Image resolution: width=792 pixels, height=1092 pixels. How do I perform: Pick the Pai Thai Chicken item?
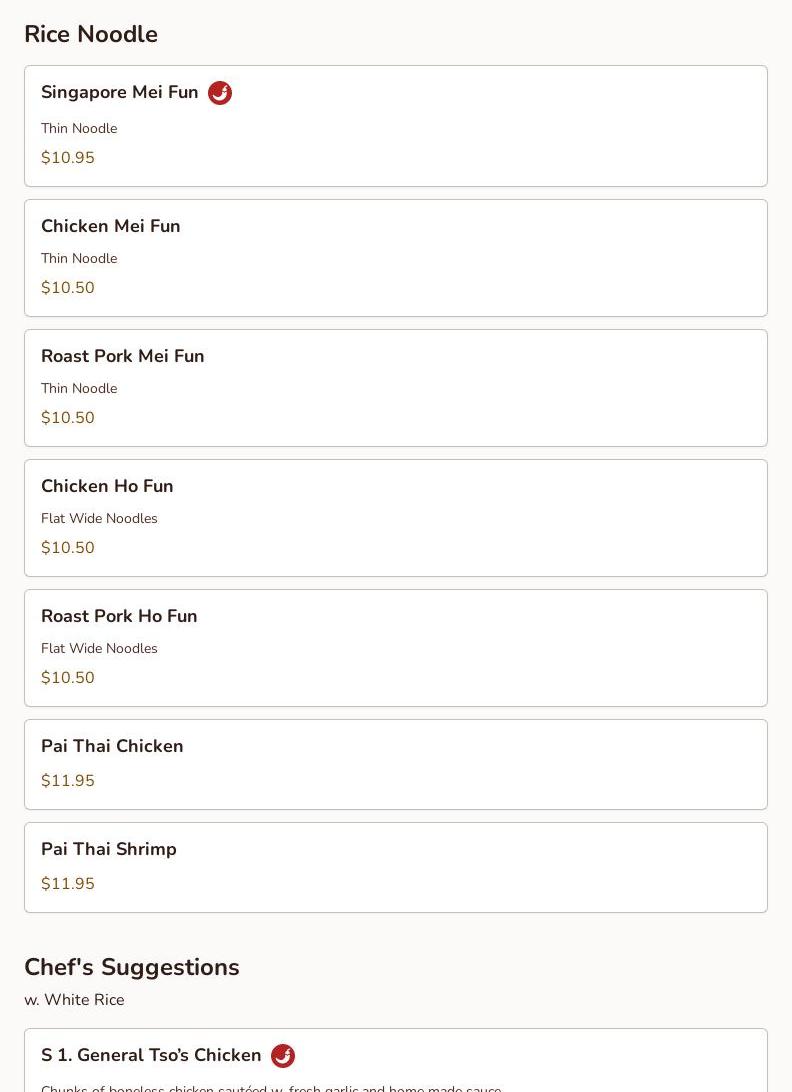(396, 765)
